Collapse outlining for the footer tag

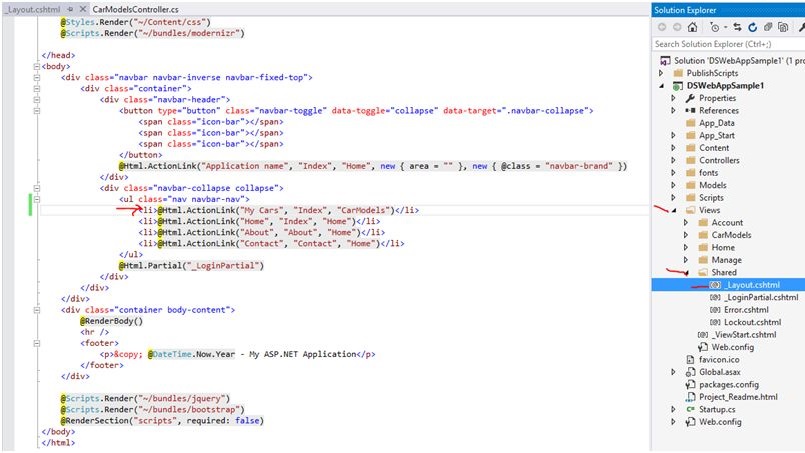[36, 343]
